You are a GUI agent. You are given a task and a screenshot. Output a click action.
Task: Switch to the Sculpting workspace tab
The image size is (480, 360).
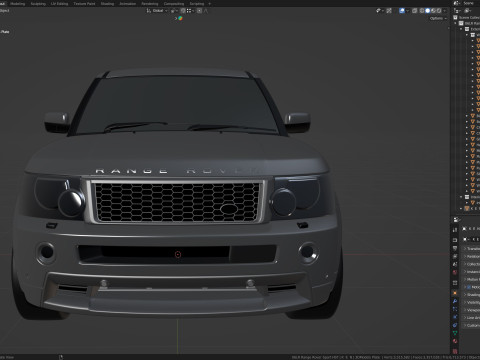click(x=38, y=4)
